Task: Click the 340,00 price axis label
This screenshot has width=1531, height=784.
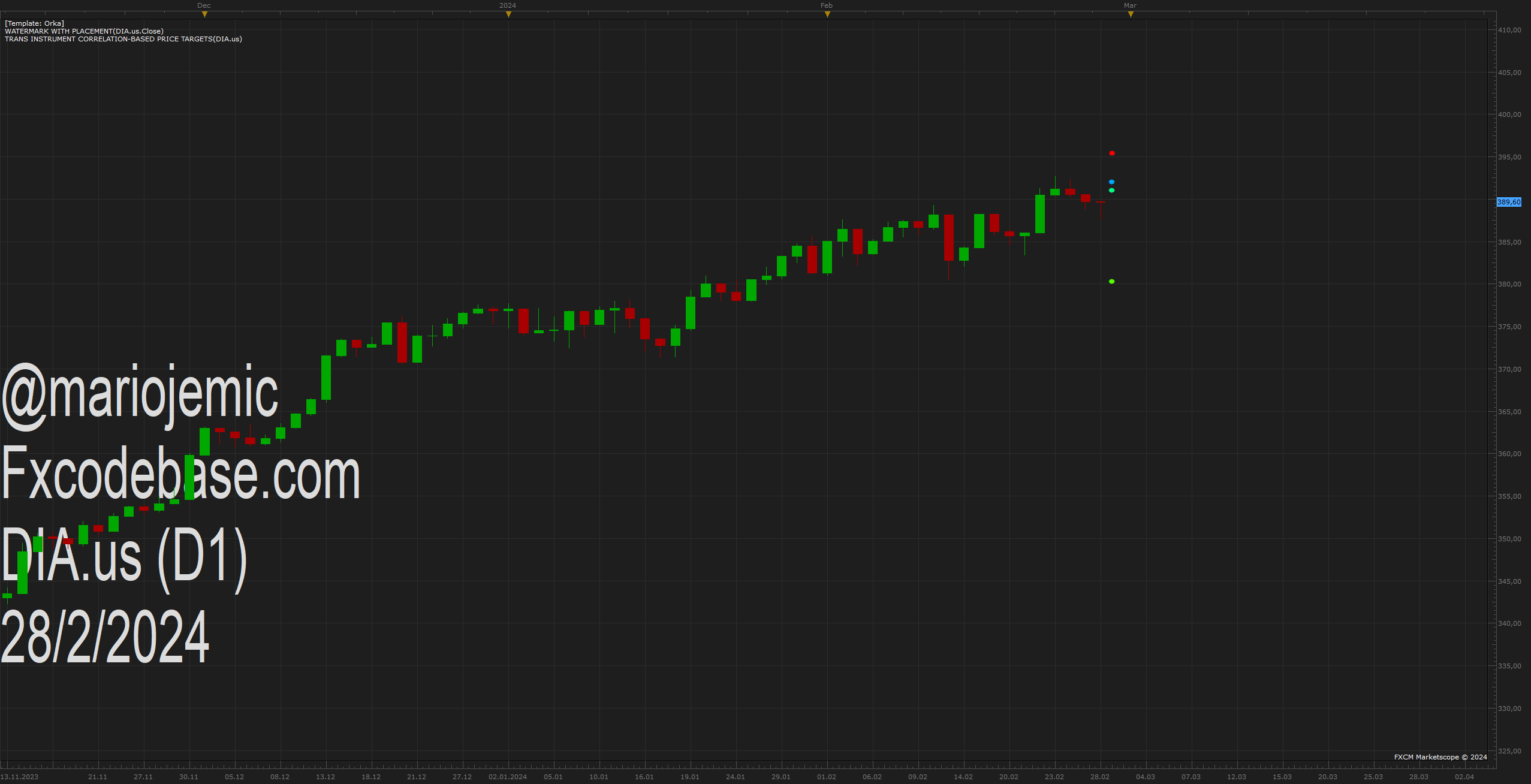Action: 1509,623
